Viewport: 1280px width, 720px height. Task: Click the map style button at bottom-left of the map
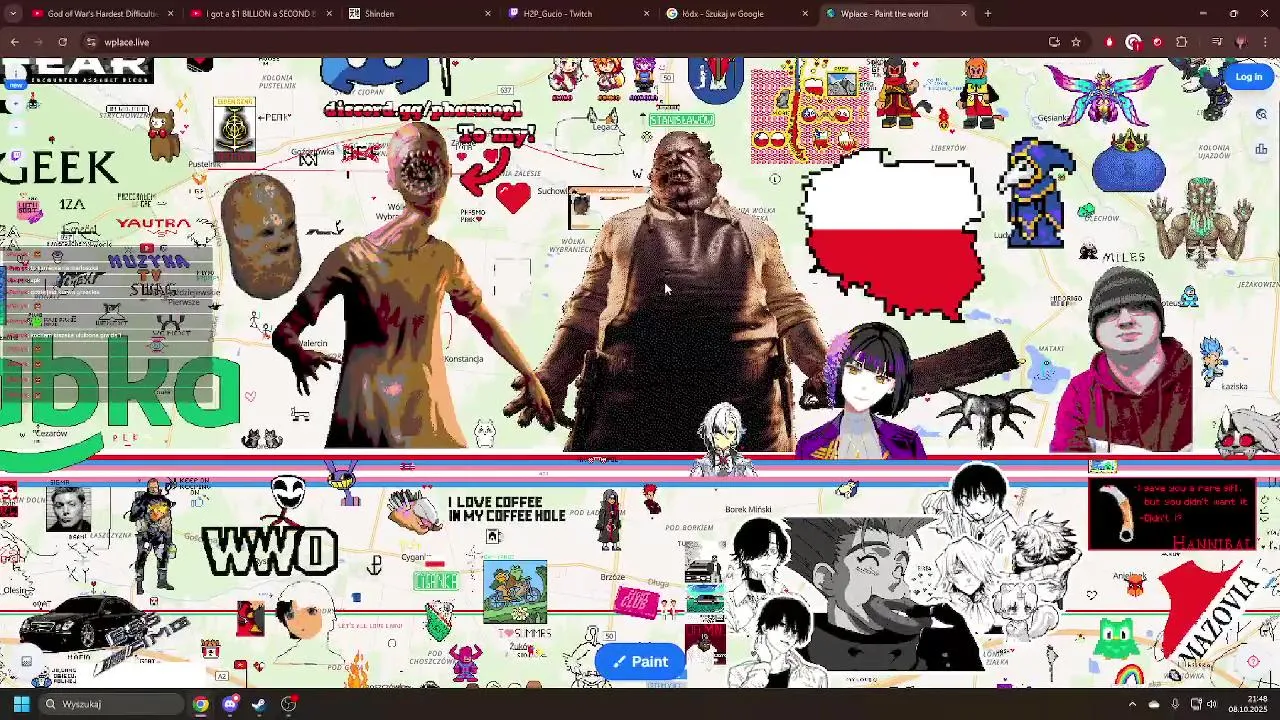[x=27, y=661]
